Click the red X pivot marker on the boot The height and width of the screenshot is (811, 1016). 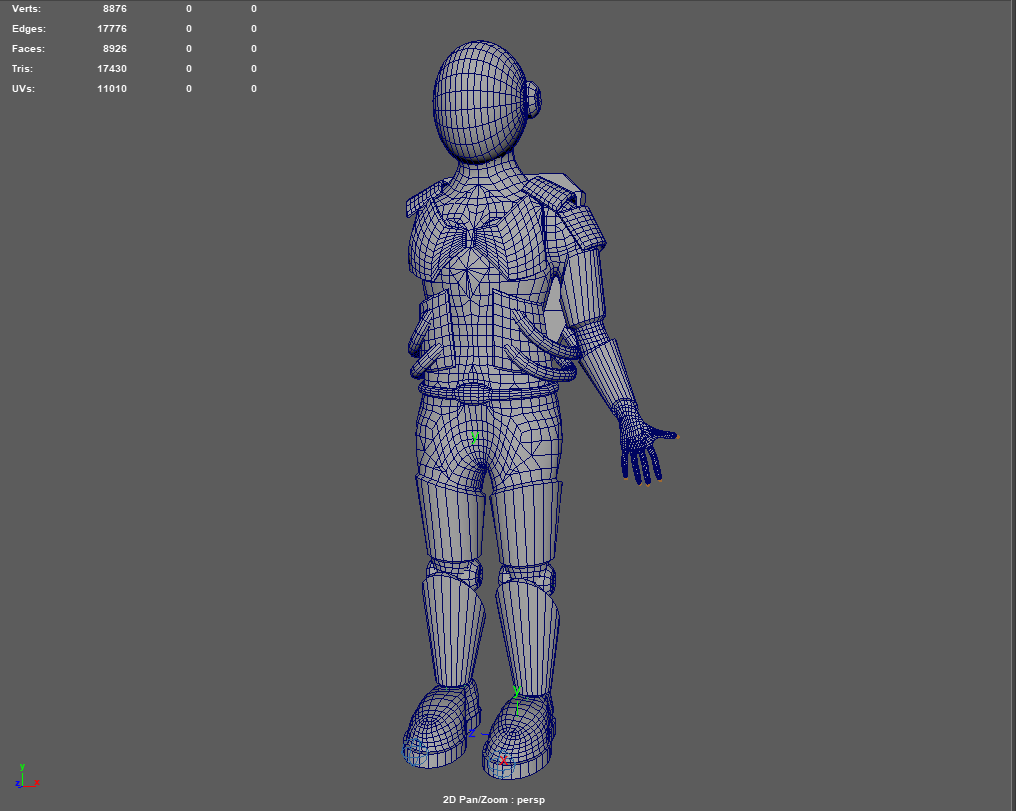[503, 761]
